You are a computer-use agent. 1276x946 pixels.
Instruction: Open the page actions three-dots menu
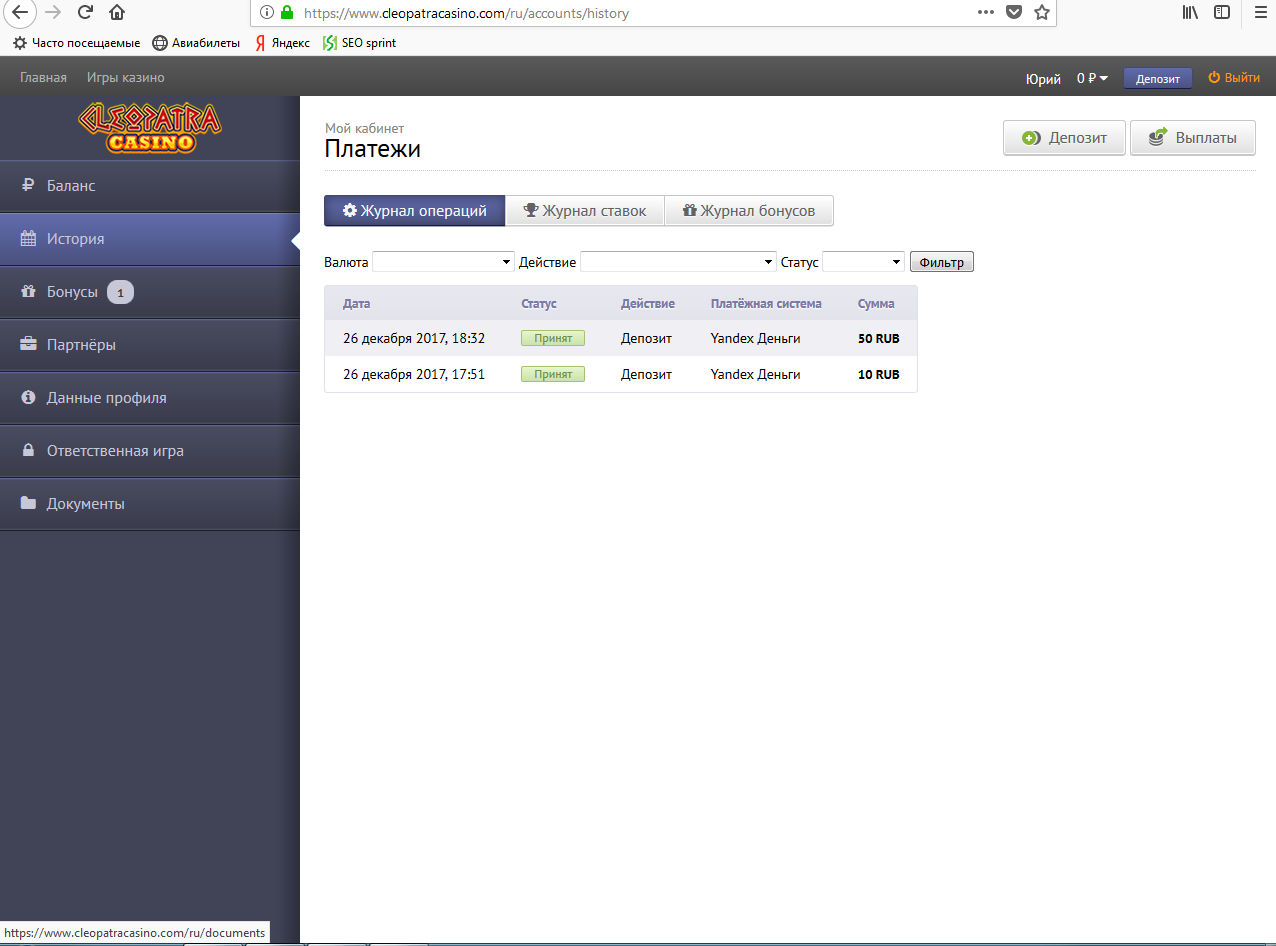coord(986,13)
